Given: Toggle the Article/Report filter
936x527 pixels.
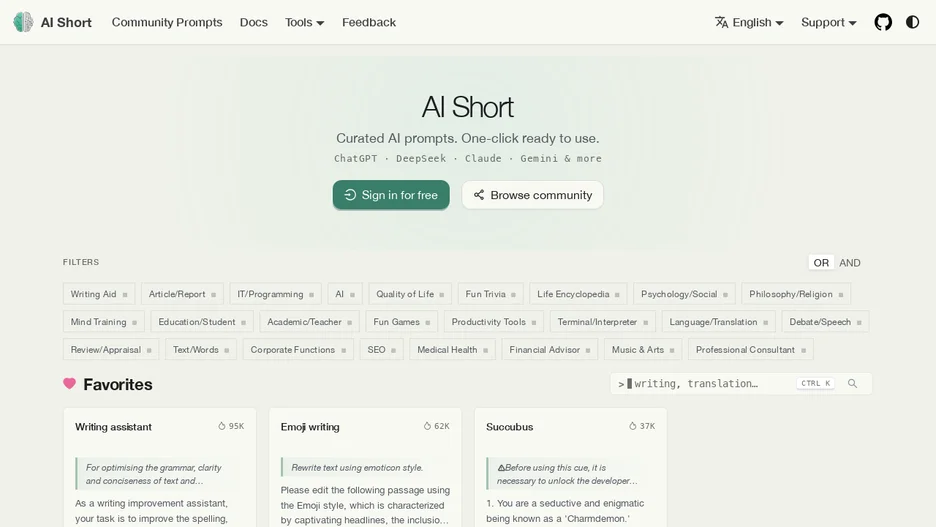Looking at the screenshot, I should pos(182,294).
